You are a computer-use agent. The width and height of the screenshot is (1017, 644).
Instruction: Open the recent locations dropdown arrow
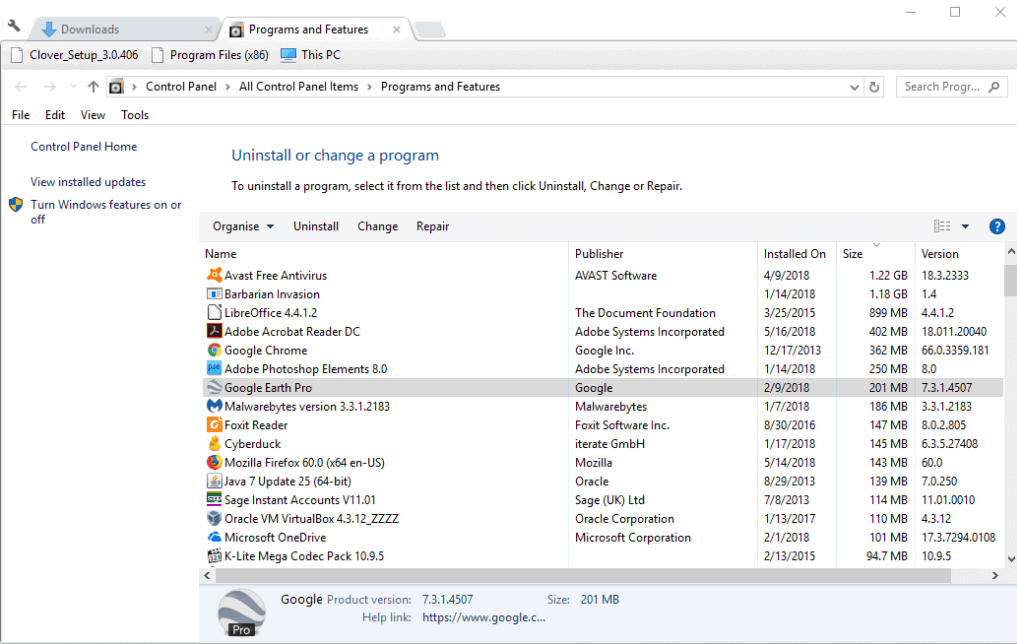(x=73, y=86)
